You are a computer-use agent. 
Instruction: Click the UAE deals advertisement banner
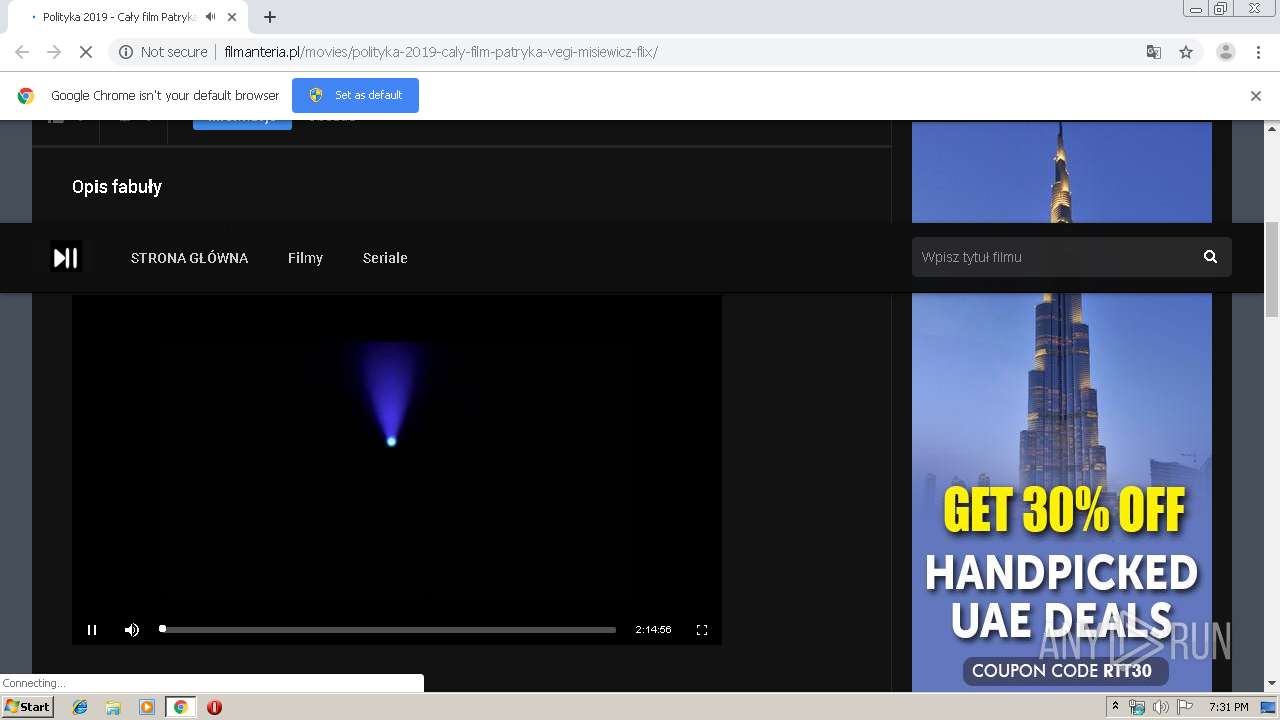tap(1062, 406)
